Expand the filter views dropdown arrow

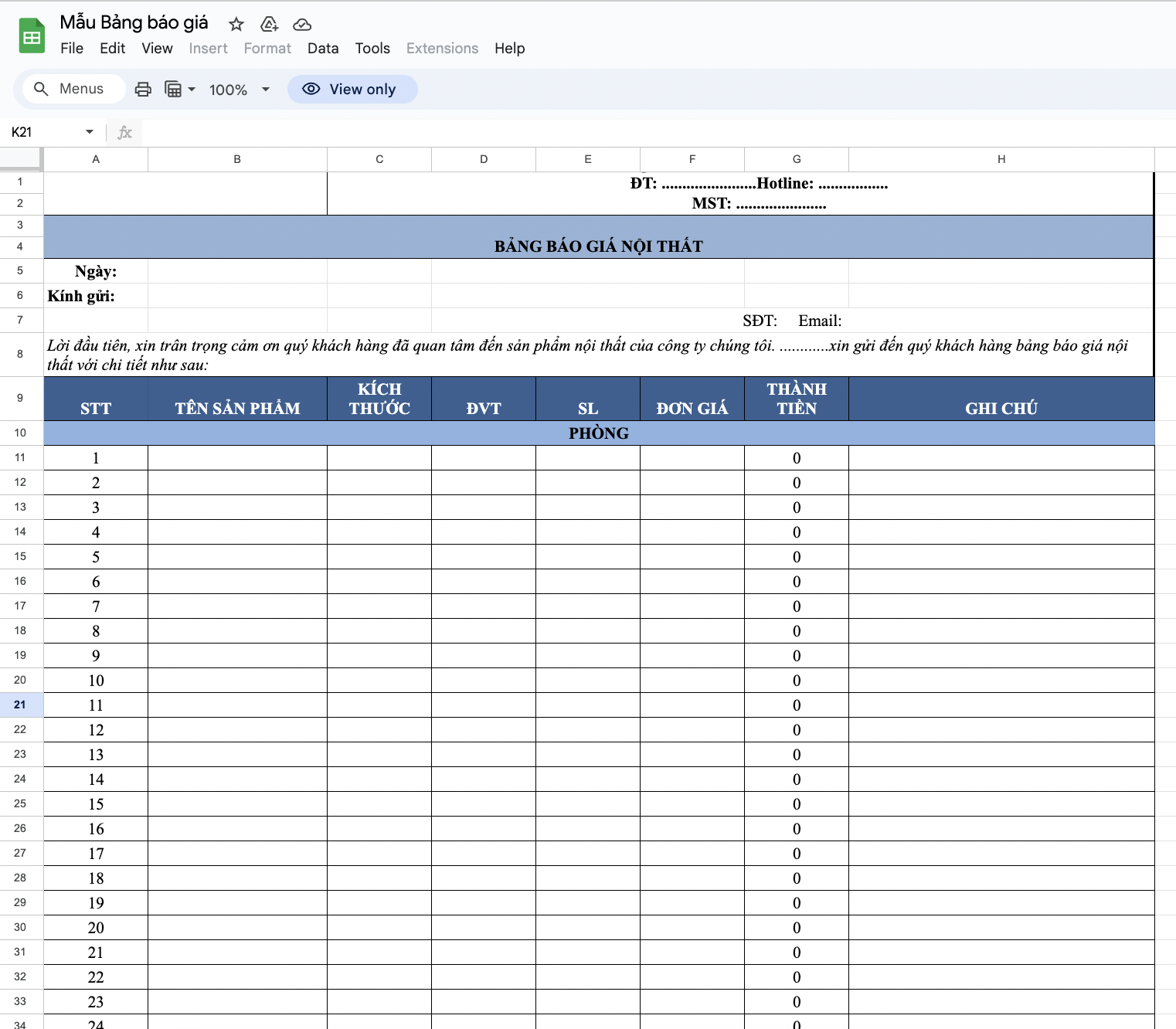point(192,90)
